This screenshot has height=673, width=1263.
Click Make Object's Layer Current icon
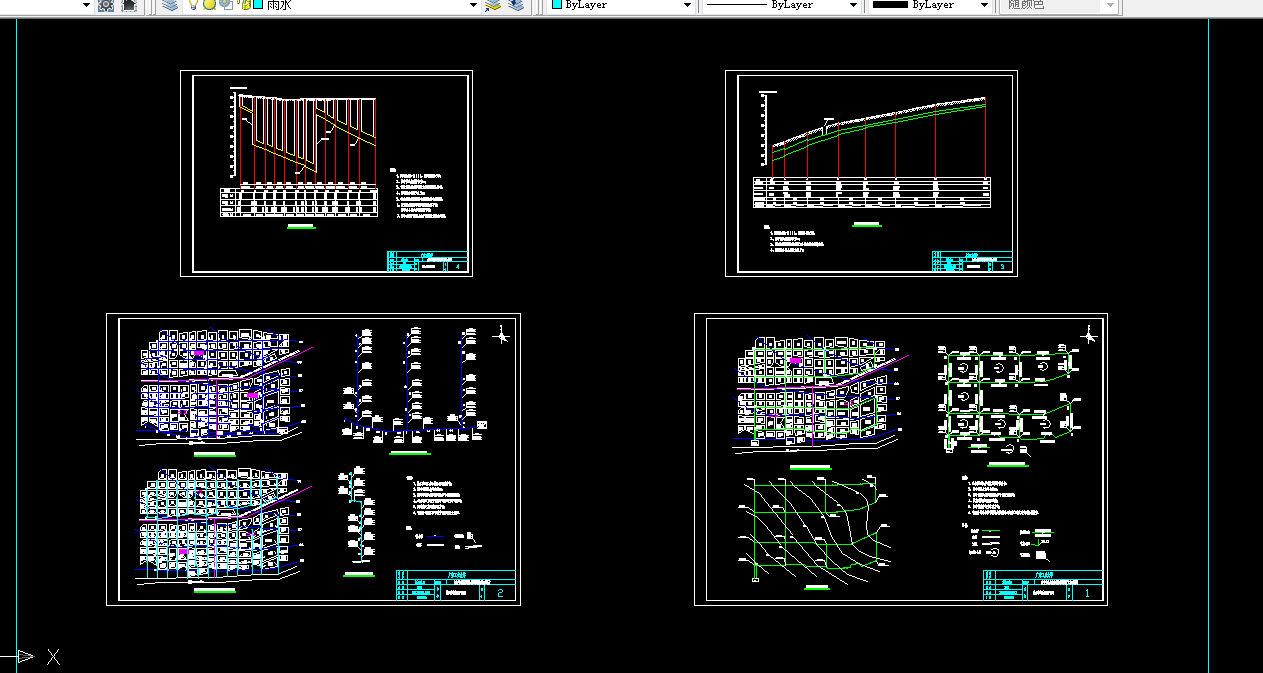(492, 5)
